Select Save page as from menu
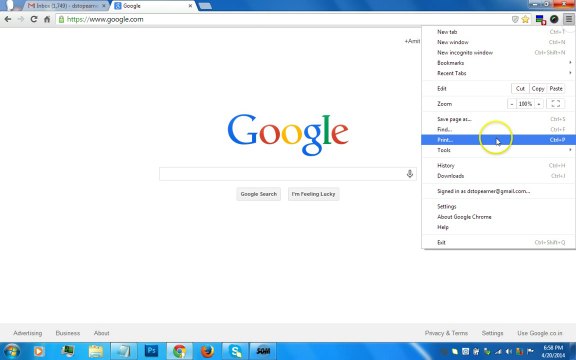576x360 pixels. (498, 119)
